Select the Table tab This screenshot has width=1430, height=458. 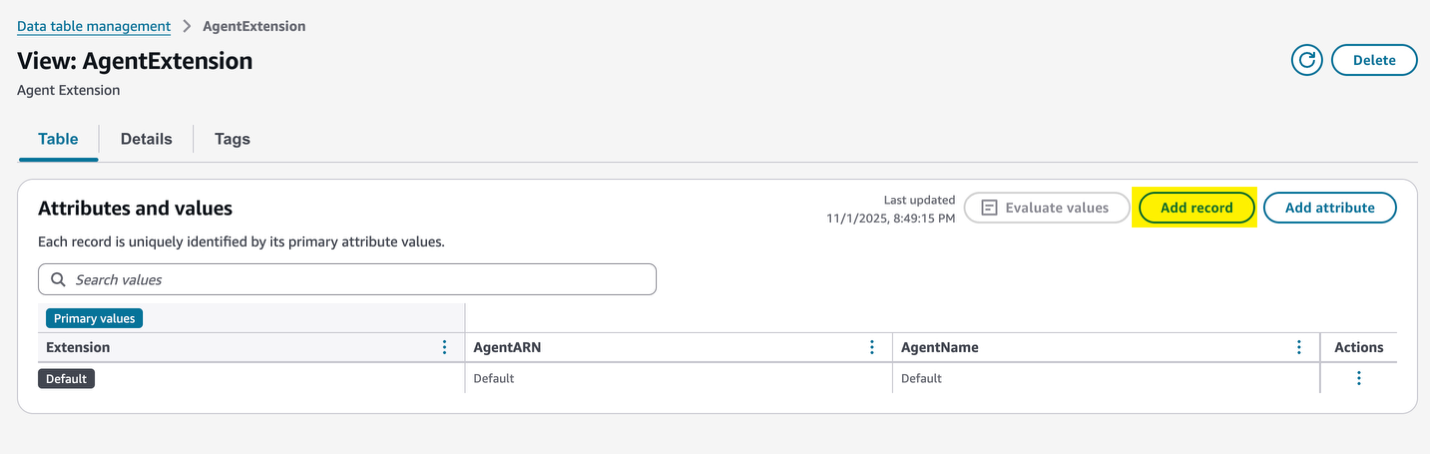click(x=58, y=139)
